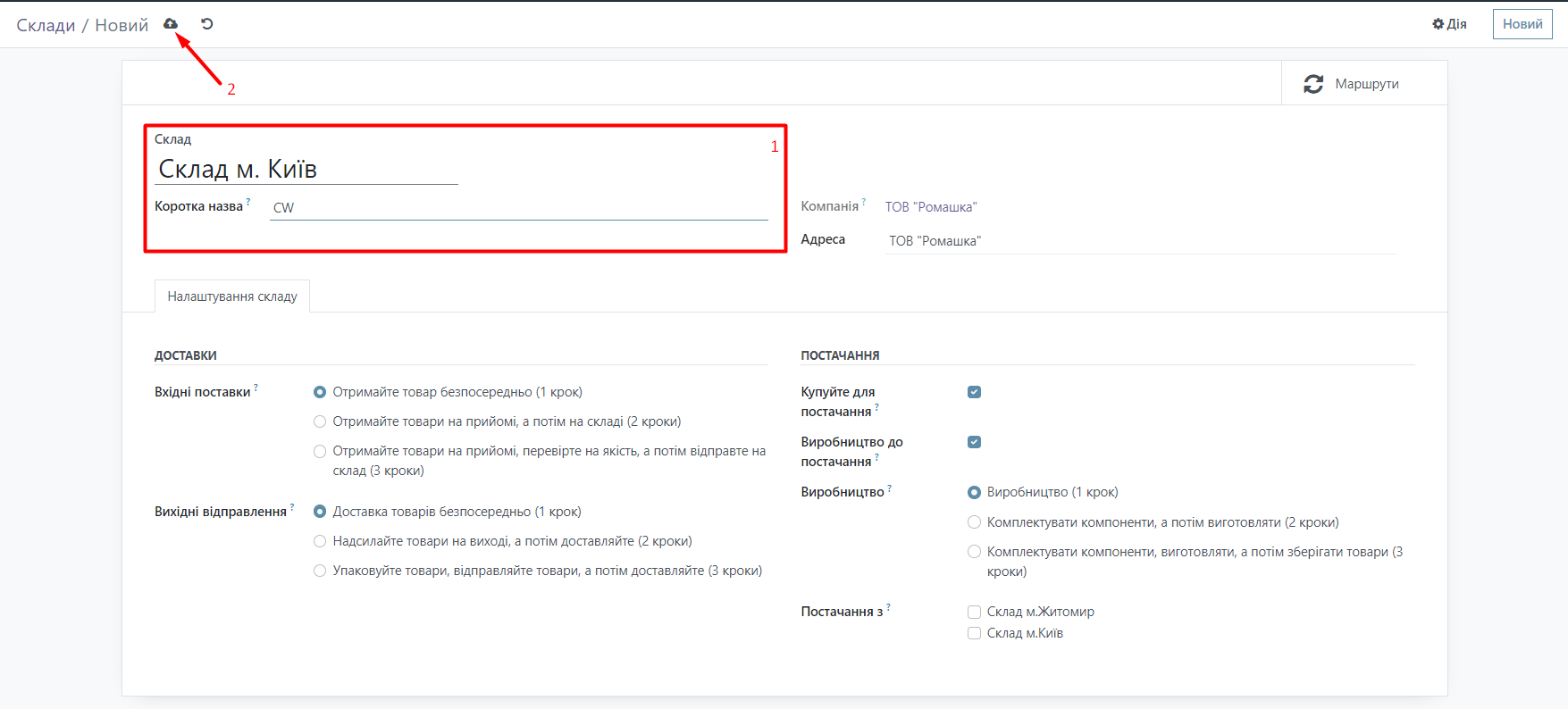Enable Склад м.Житомир resupply checkbox

(x=974, y=612)
